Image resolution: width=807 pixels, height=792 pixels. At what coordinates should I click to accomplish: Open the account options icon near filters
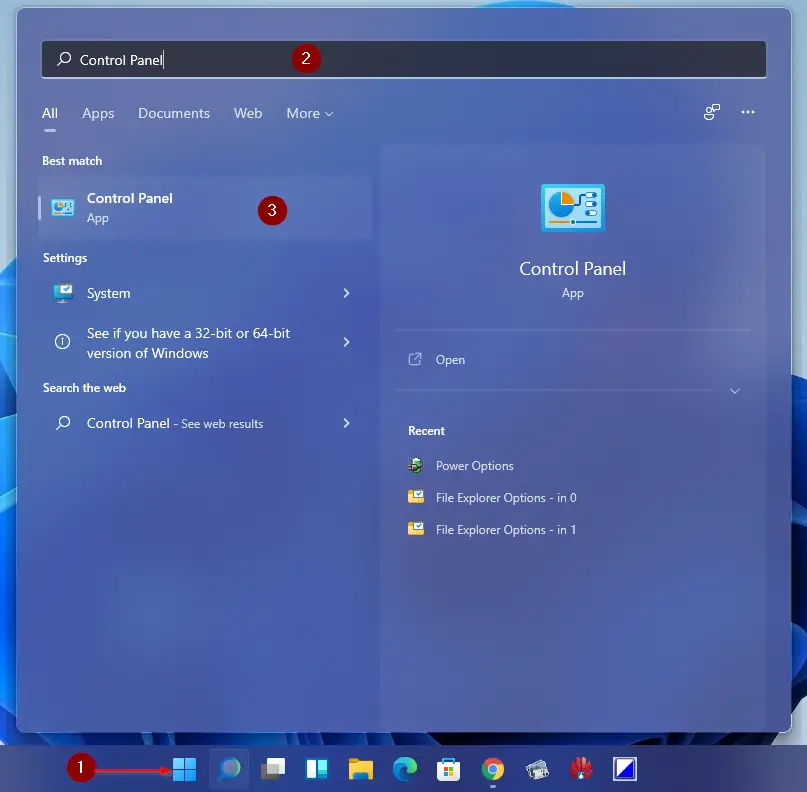[711, 113]
